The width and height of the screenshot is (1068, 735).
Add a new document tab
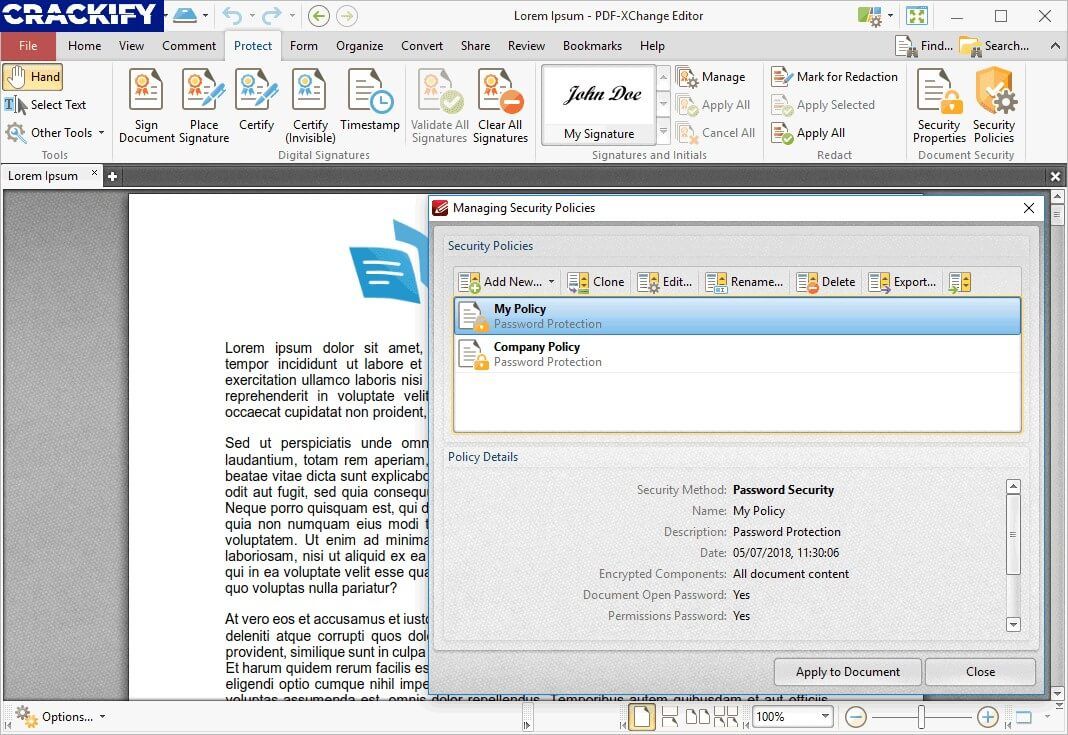pyautogui.click(x=112, y=176)
